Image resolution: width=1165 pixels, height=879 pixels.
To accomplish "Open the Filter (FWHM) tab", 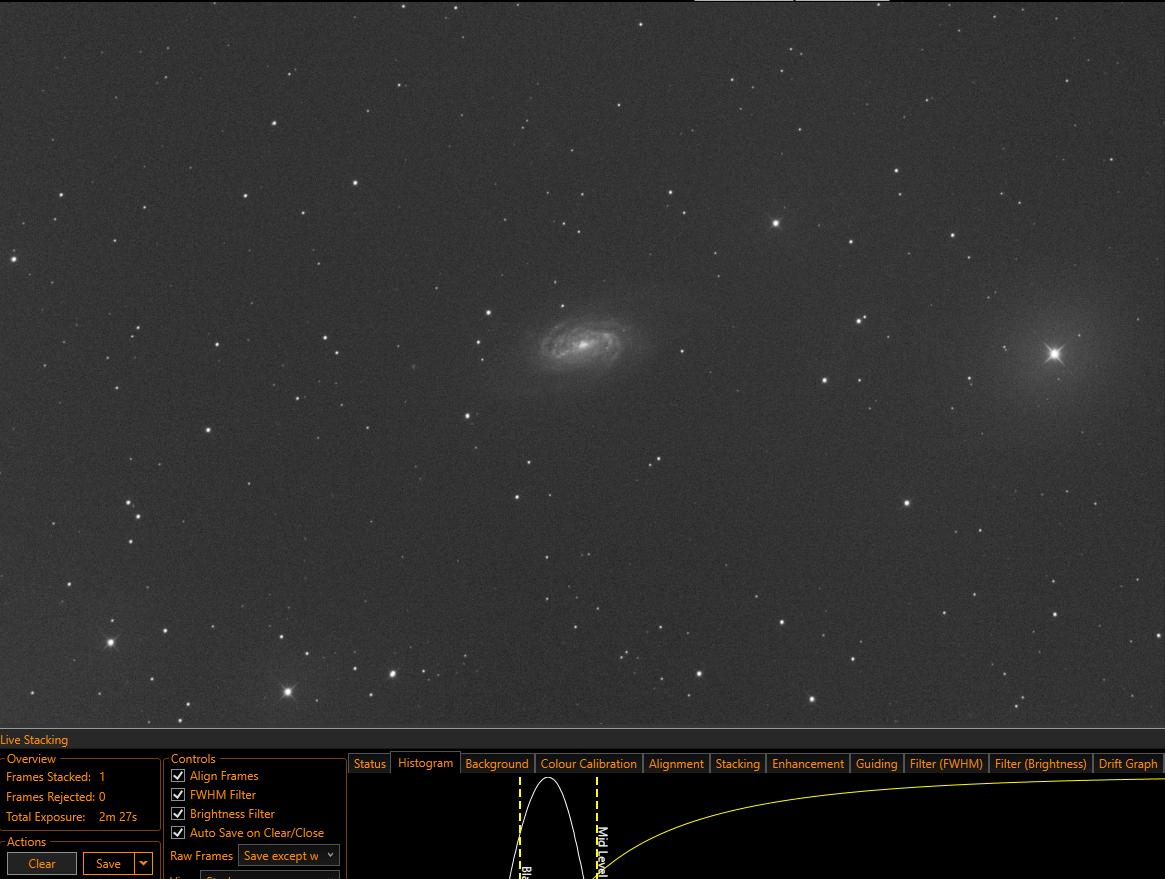I will [x=946, y=763].
